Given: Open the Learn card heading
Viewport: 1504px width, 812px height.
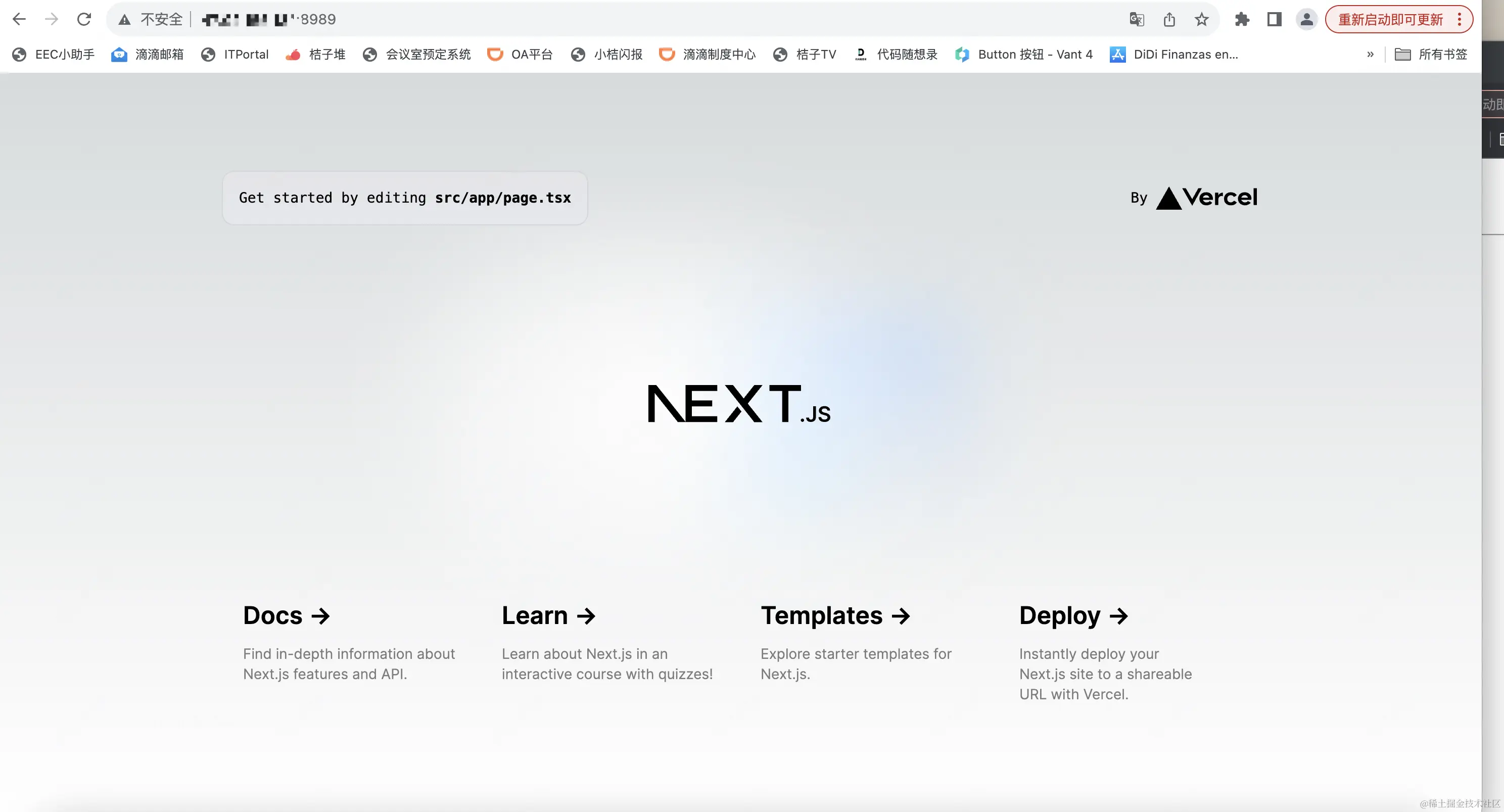Looking at the screenshot, I should click(x=549, y=615).
